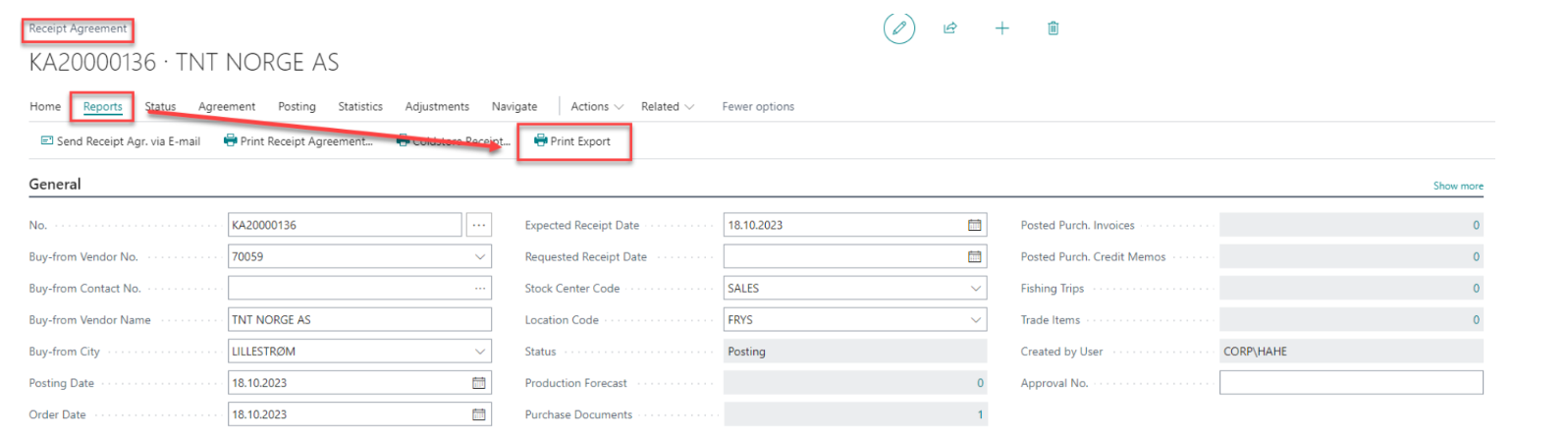Screen dimensions: 1568x437
Task: Click the trash can delete icon
Action: pyautogui.click(x=1053, y=28)
